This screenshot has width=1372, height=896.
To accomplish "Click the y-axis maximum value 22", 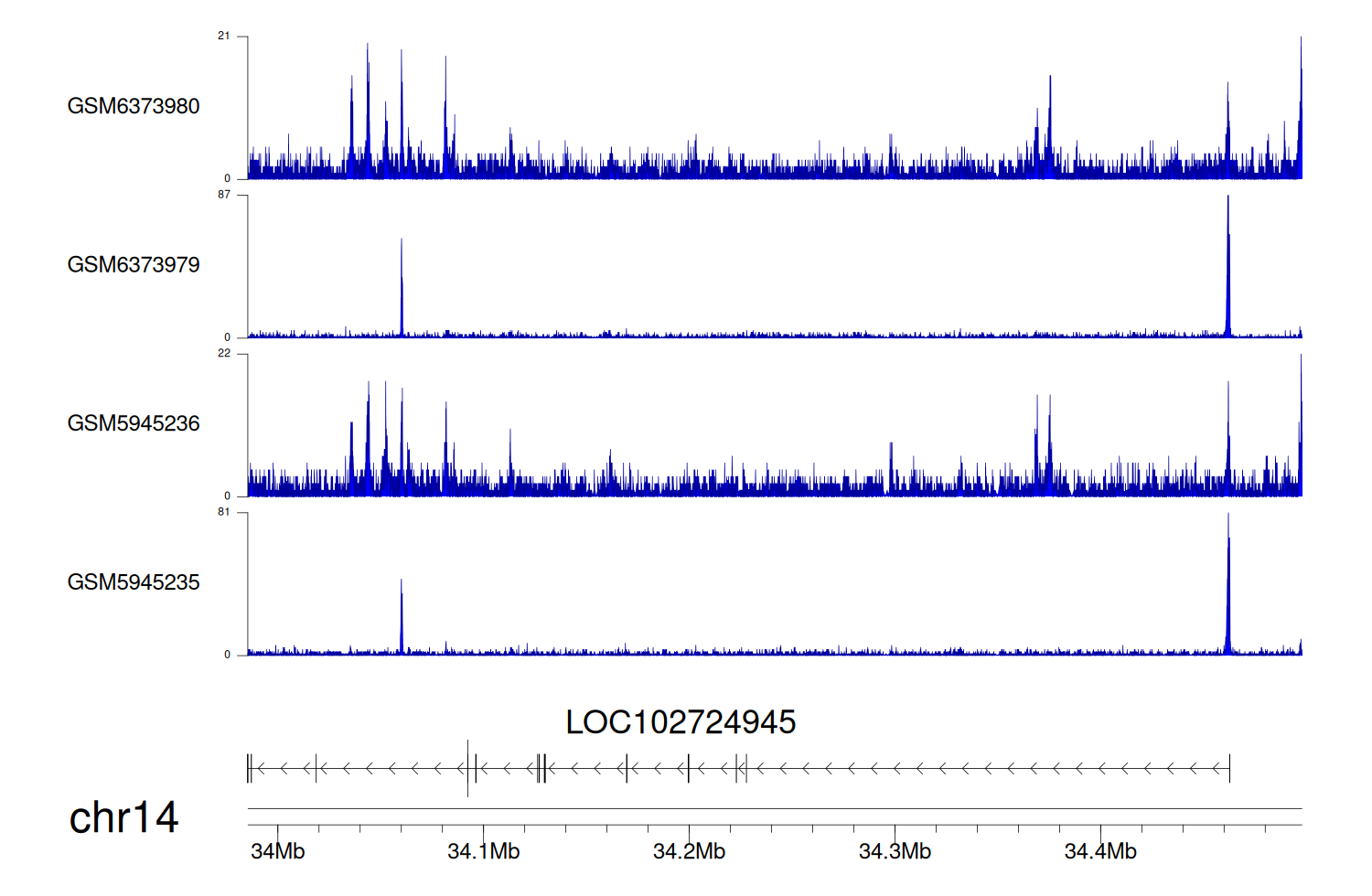I will [224, 354].
